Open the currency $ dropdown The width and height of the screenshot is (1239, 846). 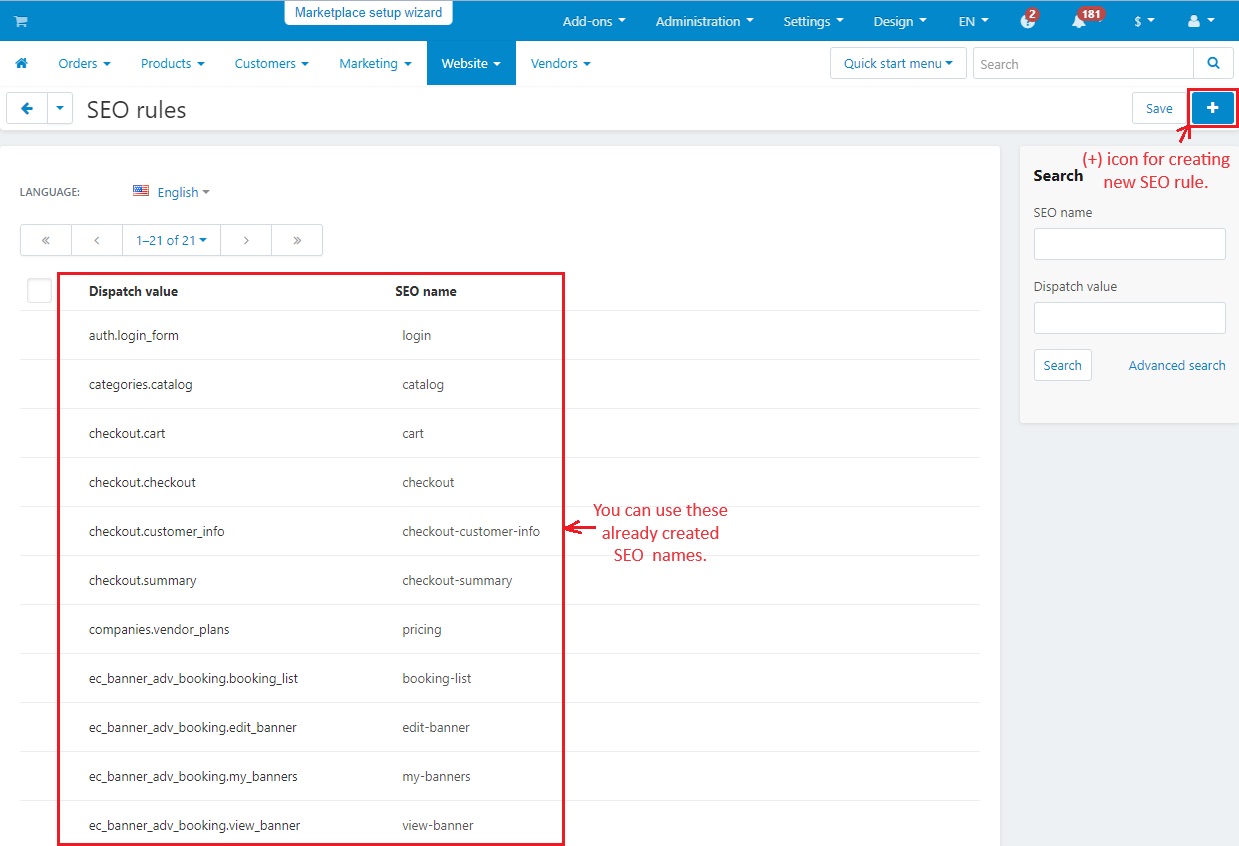coord(1144,21)
